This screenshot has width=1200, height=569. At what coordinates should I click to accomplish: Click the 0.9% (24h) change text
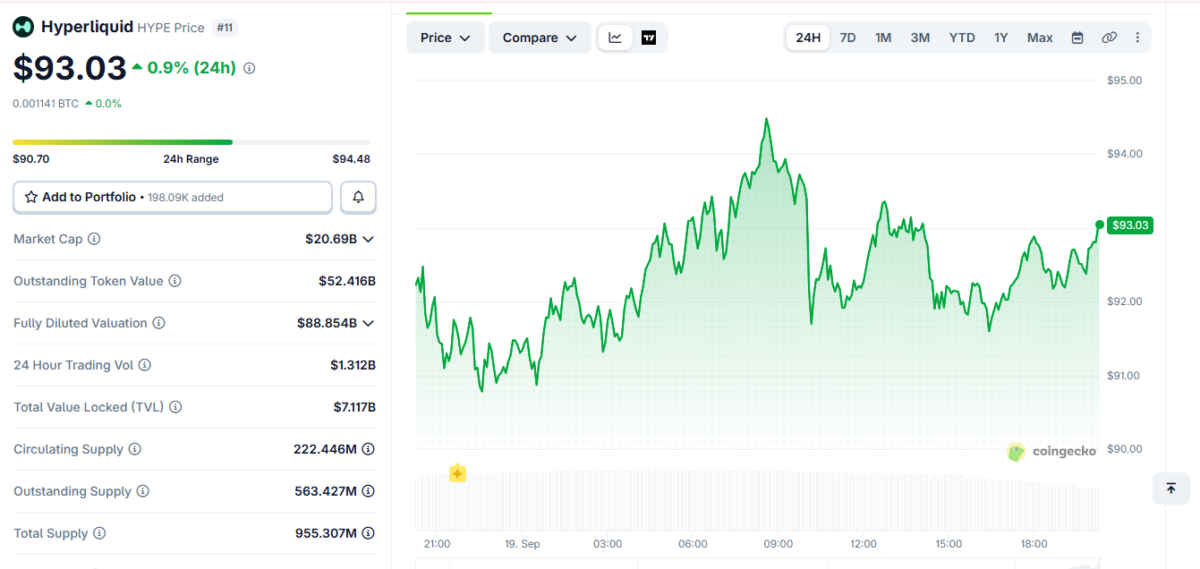coord(191,68)
